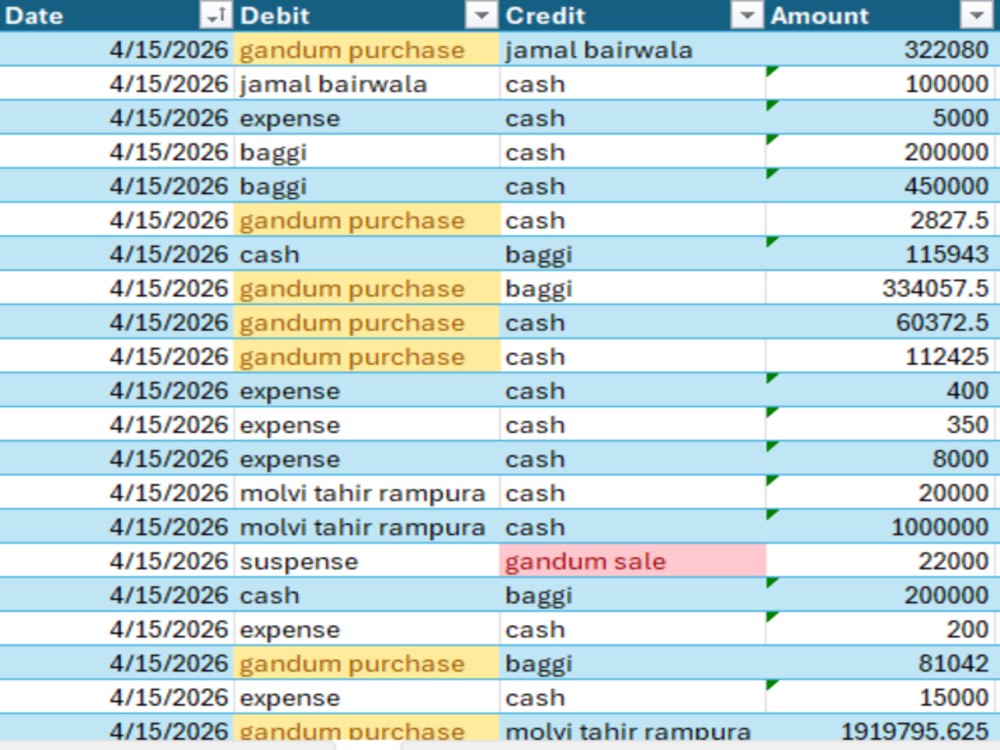Select 'gandum purchase' in the 81042 row

(367, 663)
